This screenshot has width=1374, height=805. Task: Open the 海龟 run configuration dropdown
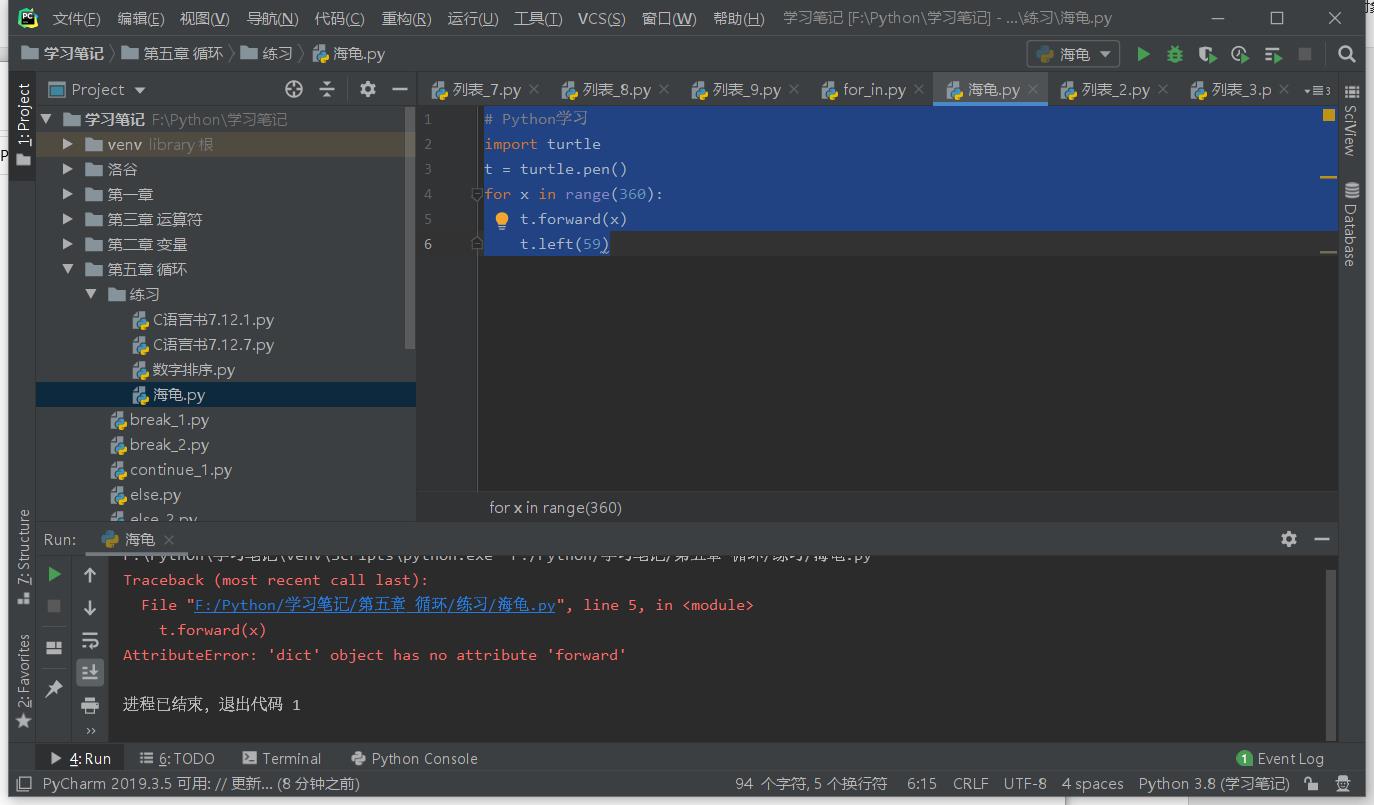(1074, 54)
